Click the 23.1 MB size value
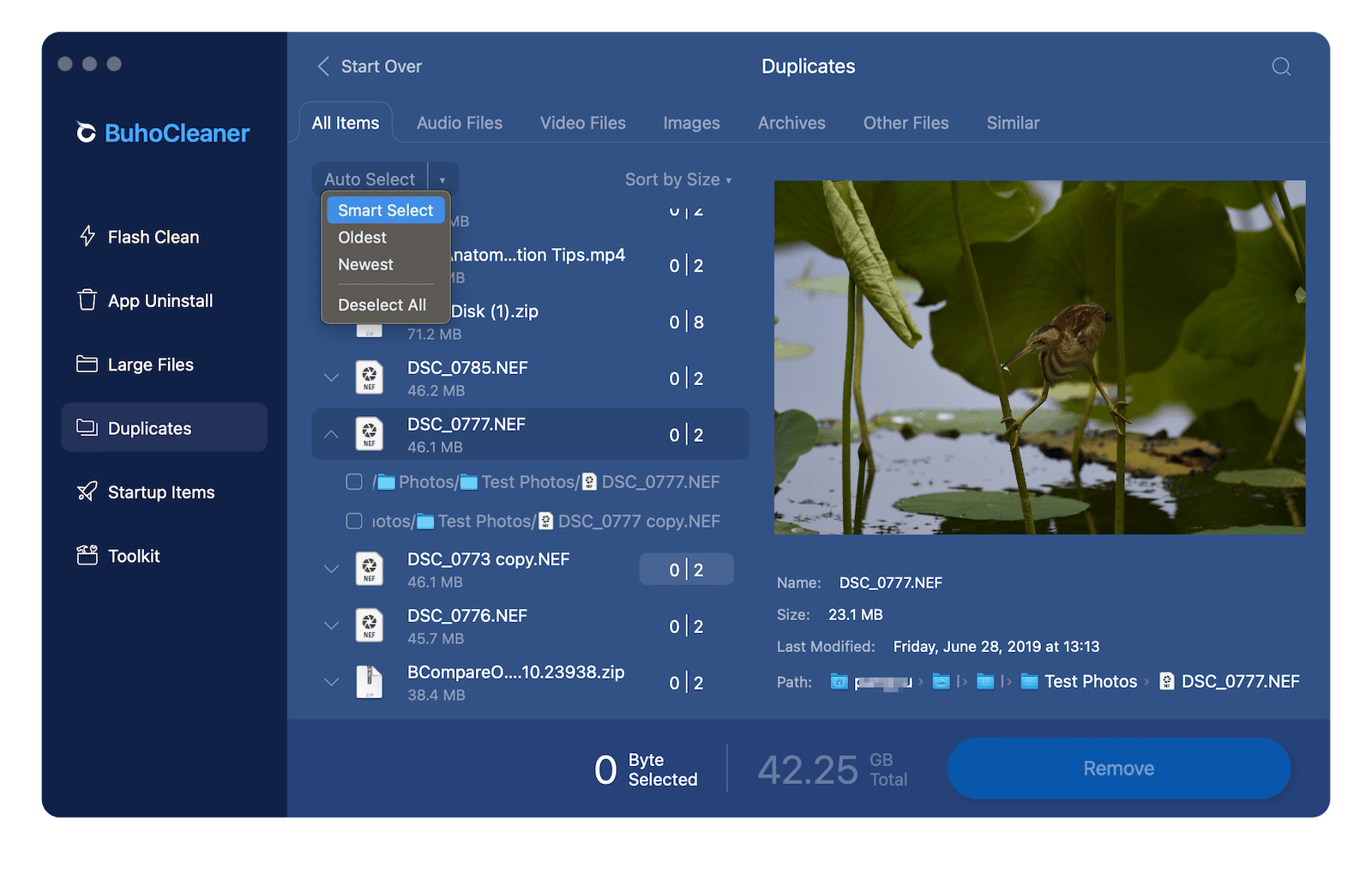The width and height of the screenshot is (1372, 869). [x=856, y=615]
